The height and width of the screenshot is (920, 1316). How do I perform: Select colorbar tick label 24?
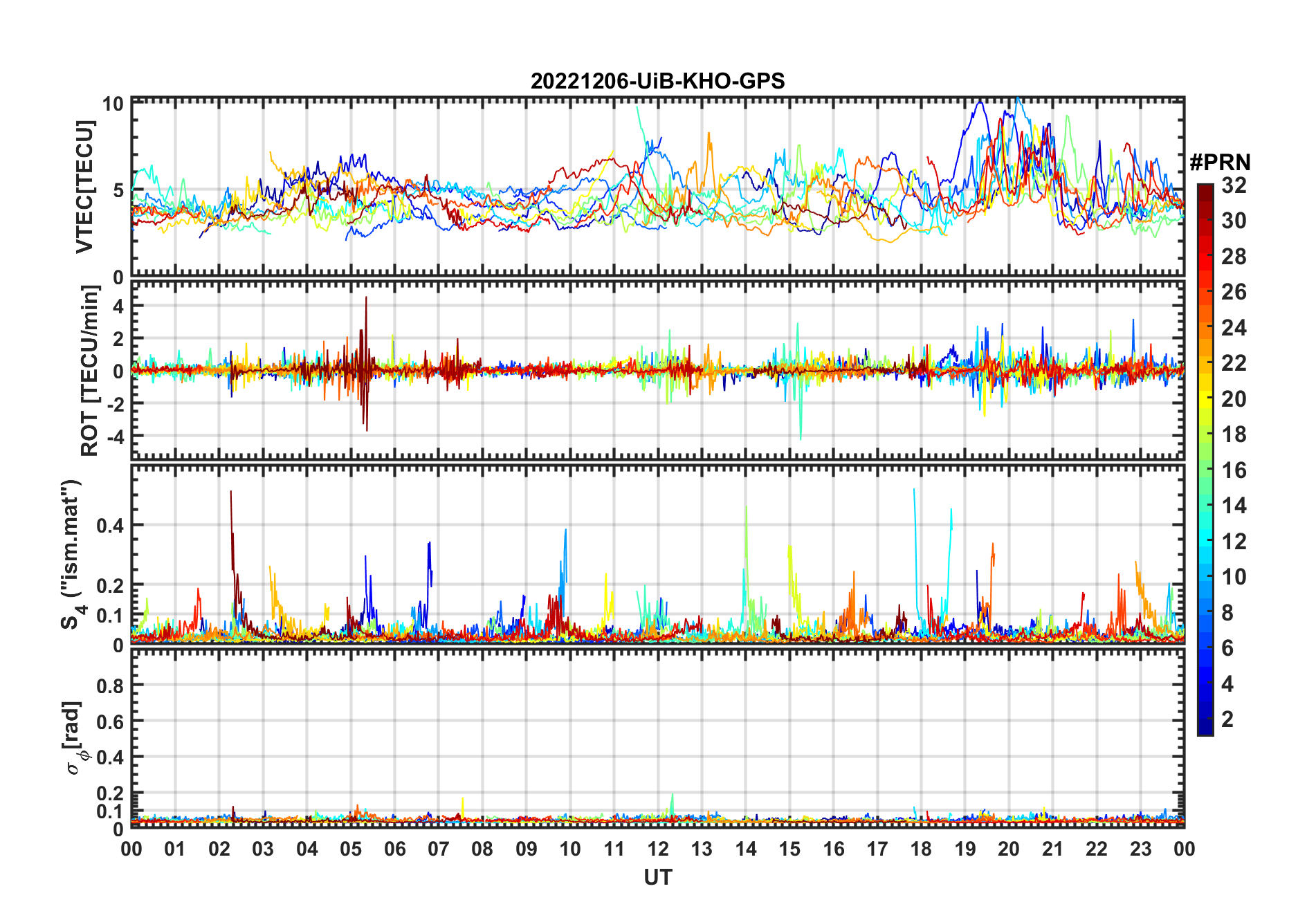[1234, 328]
